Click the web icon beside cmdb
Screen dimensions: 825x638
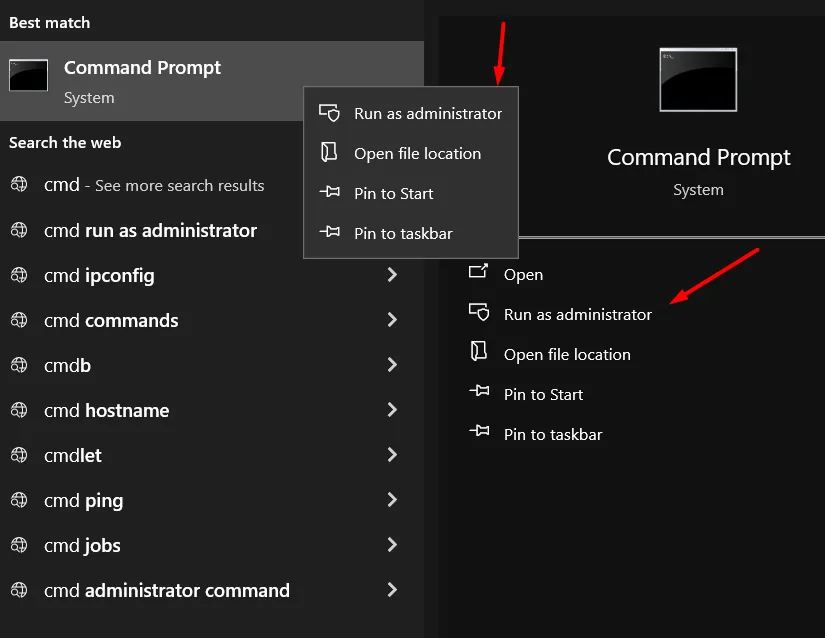19,365
